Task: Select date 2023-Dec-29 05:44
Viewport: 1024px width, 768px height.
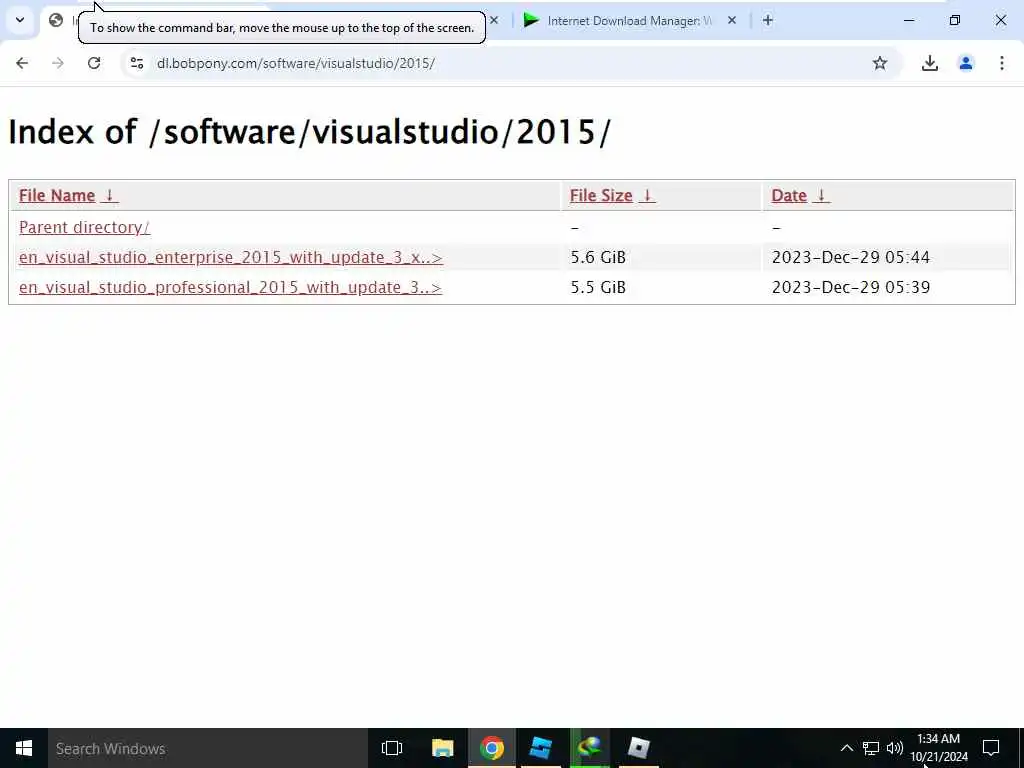Action: click(x=850, y=257)
